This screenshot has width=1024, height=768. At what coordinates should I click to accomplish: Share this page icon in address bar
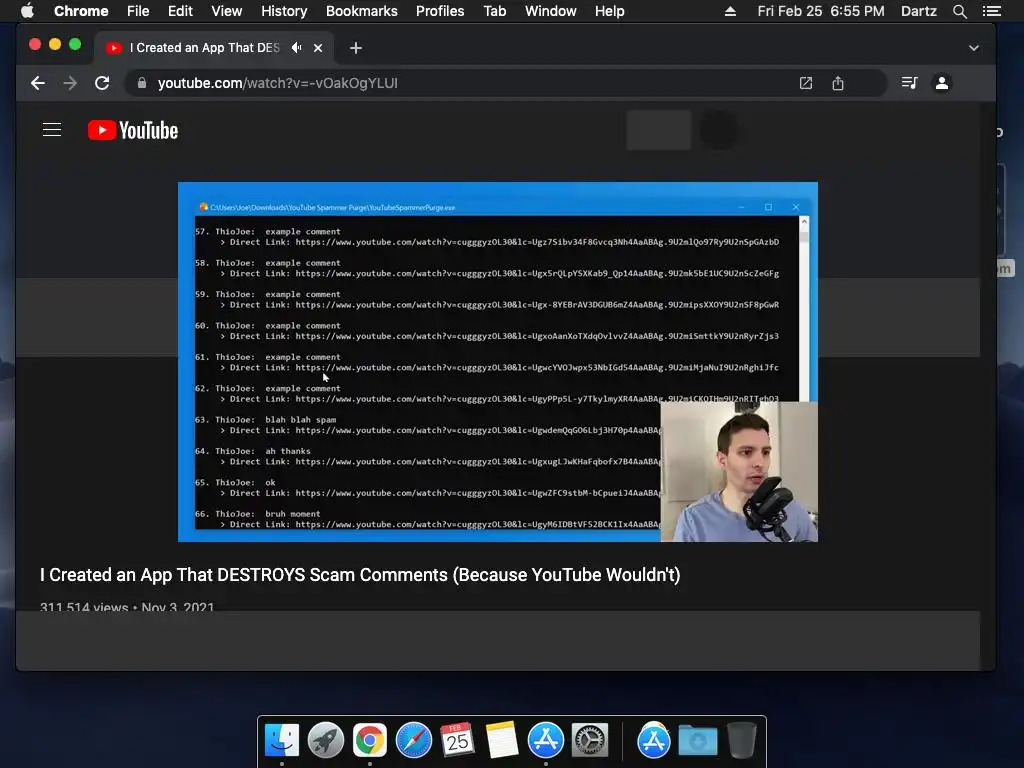(x=838, y=83)
